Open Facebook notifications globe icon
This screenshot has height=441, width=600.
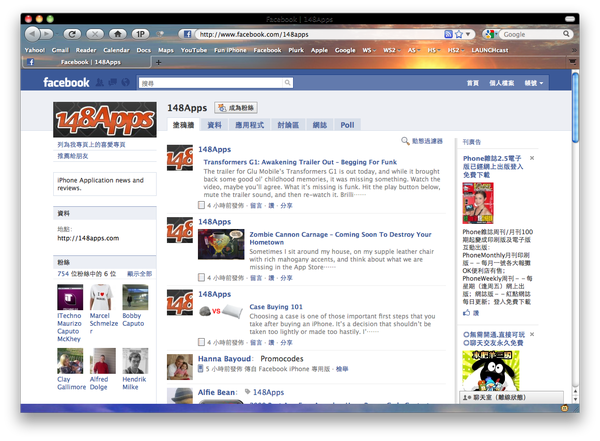[125, 82]
